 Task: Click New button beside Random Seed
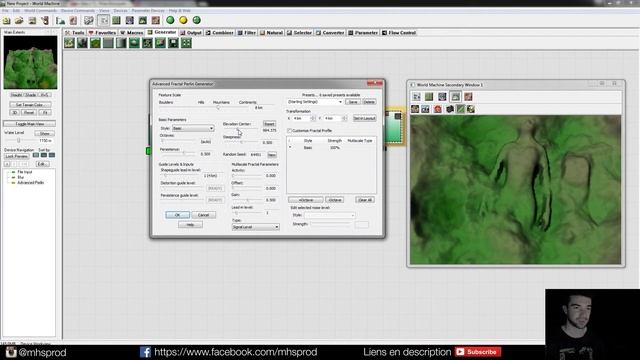pos(272,155)
